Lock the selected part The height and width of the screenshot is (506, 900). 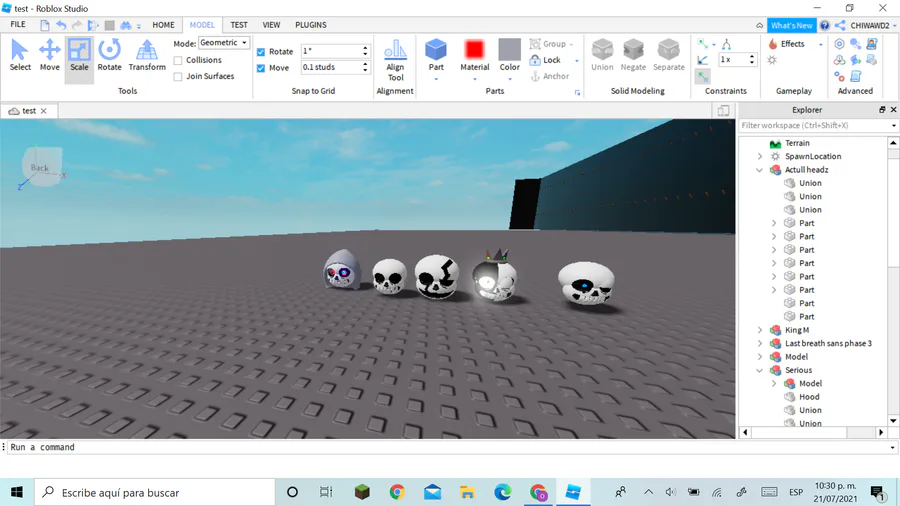click(x=545, y=60)
